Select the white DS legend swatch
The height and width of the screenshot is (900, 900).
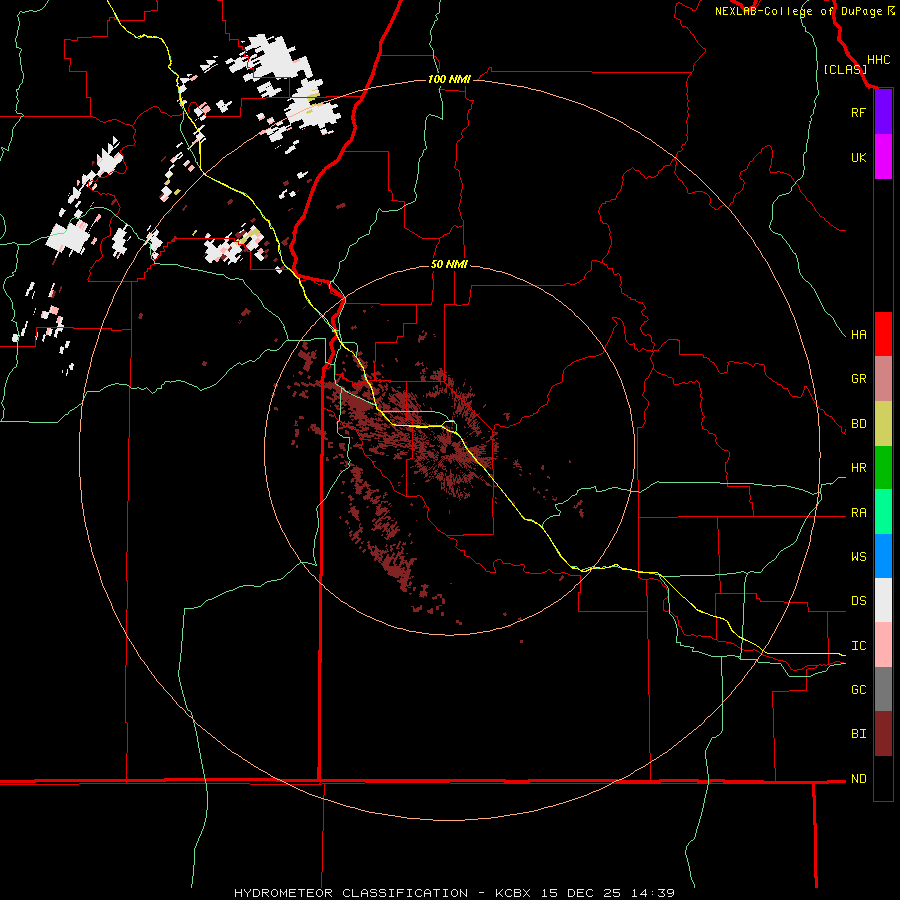point(883,600)
